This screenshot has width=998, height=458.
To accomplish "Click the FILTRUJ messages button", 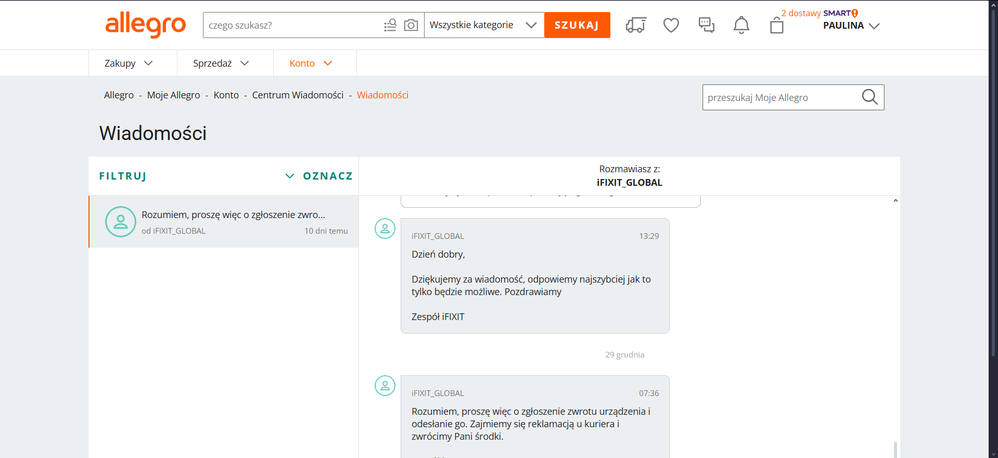I will click(123, 176).
